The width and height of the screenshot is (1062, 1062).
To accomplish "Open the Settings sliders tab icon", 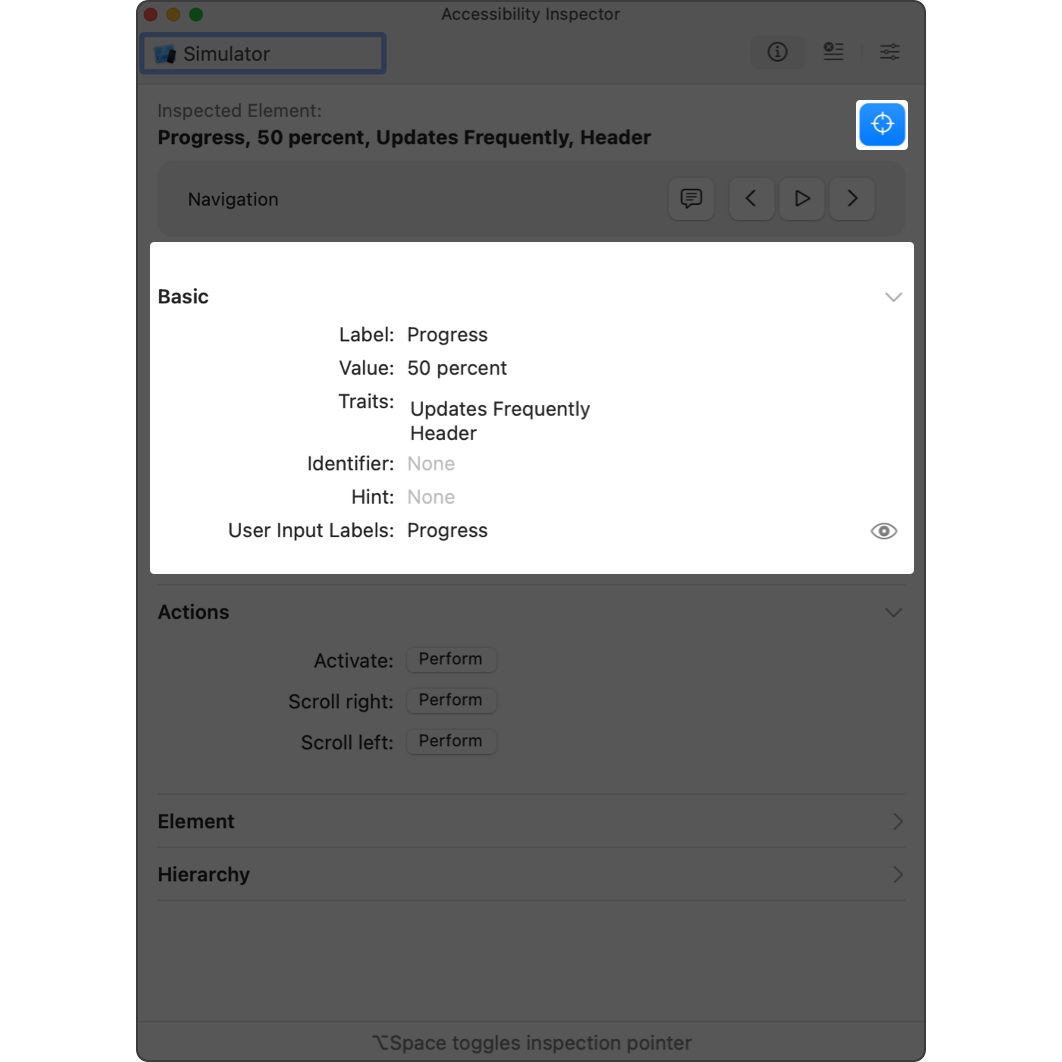I will 889,53.
